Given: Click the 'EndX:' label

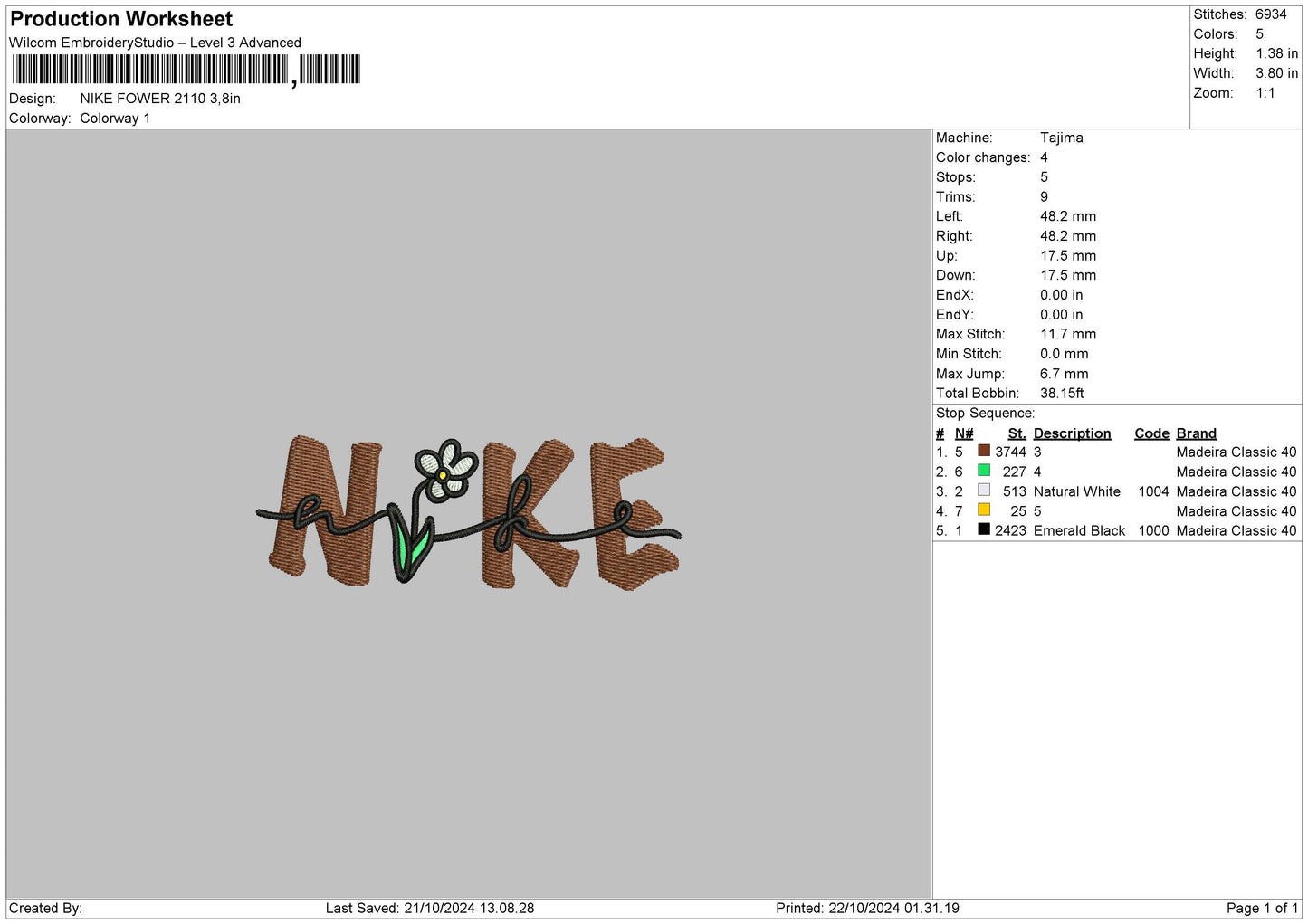Looking at the screenshot, I should coord(955,295).
